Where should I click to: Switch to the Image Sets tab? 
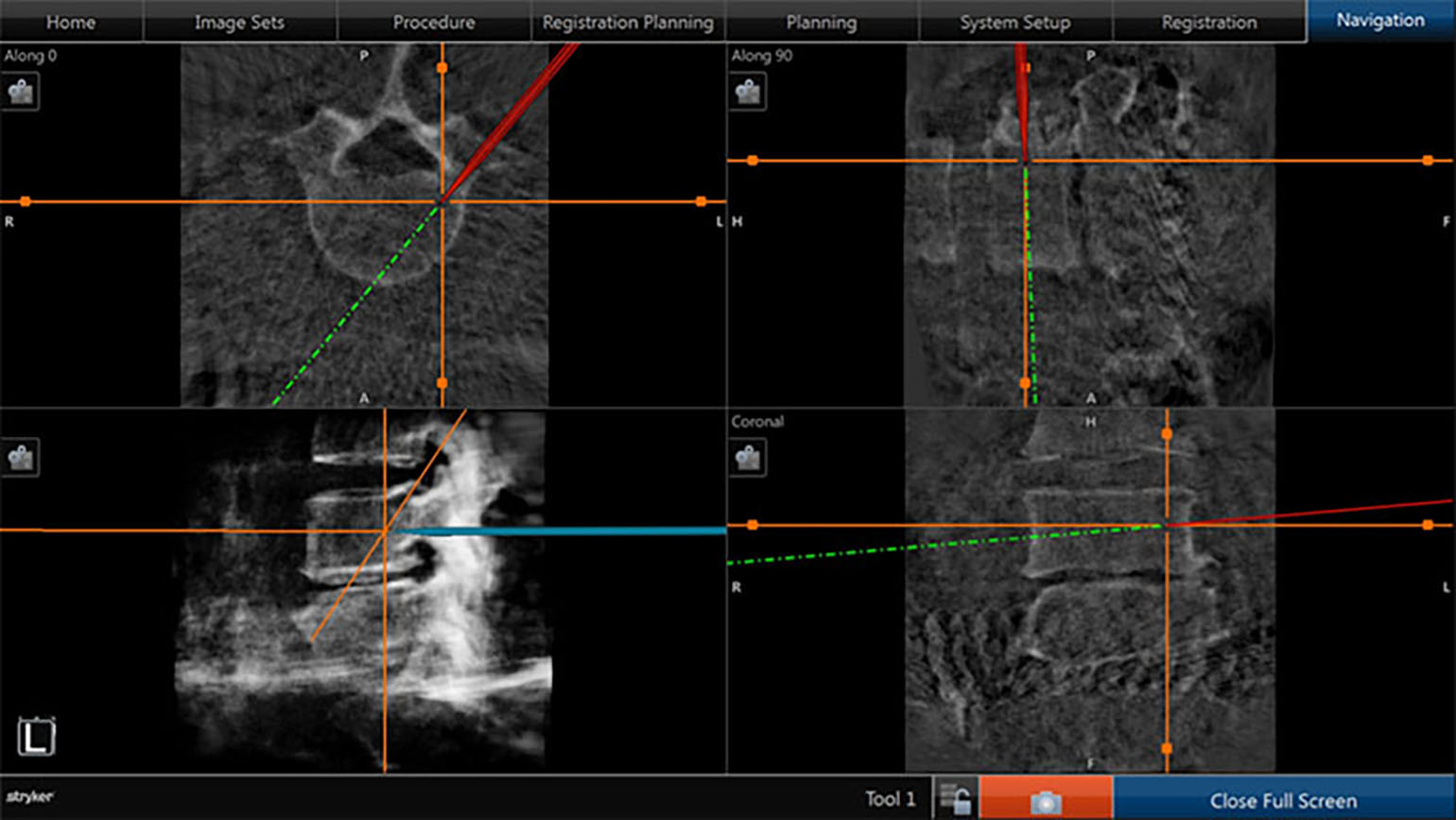pyautogui.click(x=239, y=22)
